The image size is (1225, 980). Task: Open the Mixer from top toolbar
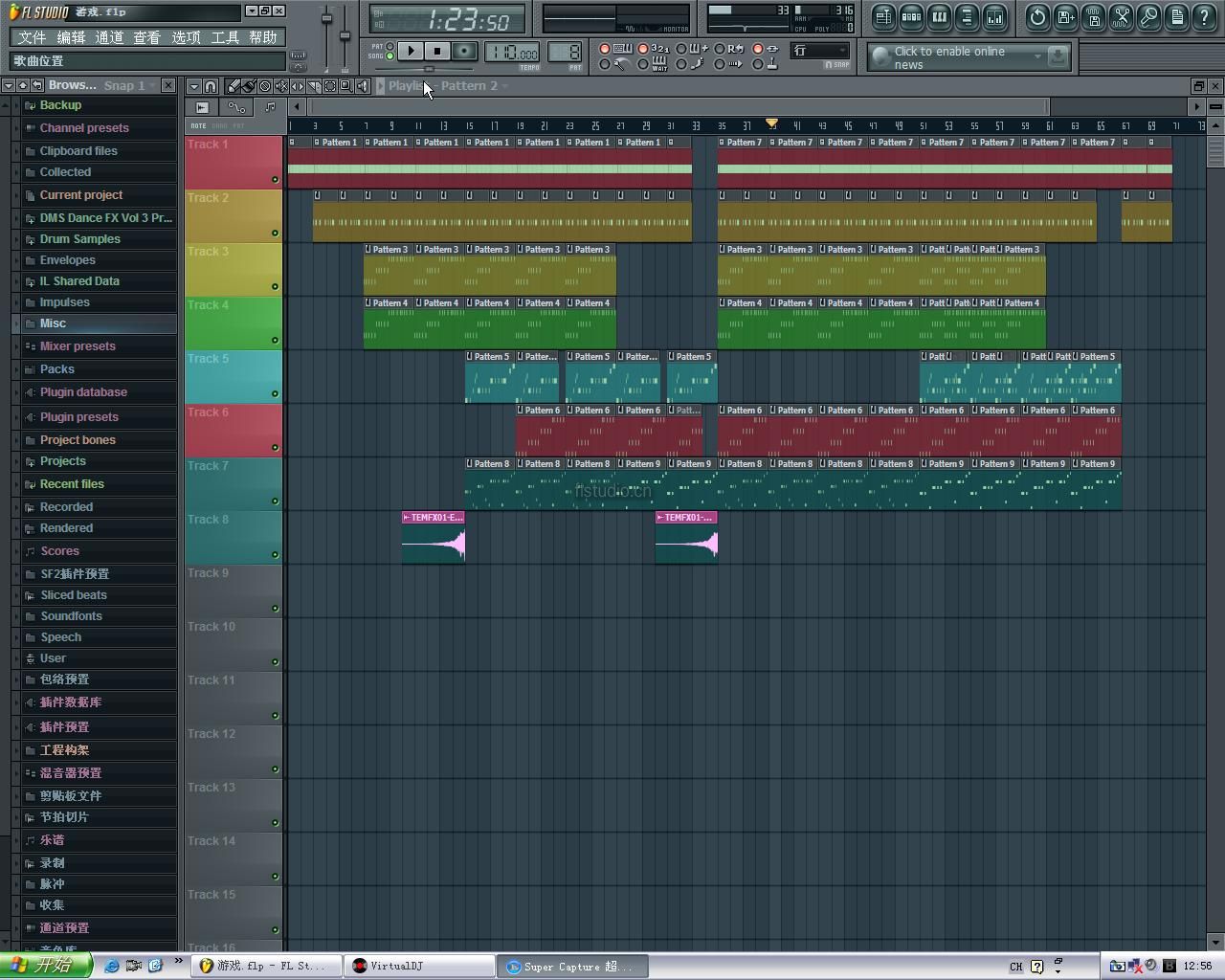(994, 16)
